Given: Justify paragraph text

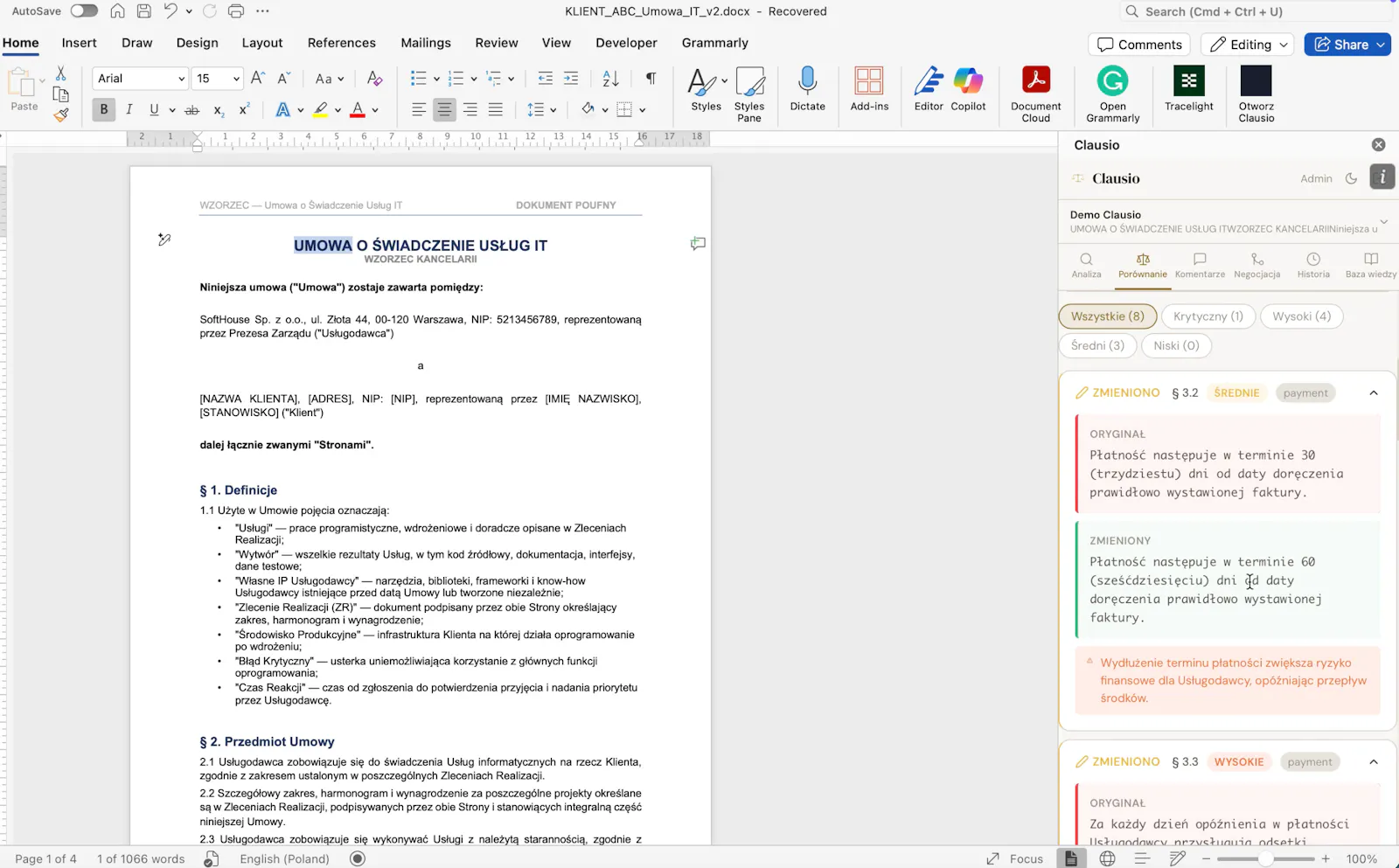Looking at the screenshot, I should click(x=496, y=110).
